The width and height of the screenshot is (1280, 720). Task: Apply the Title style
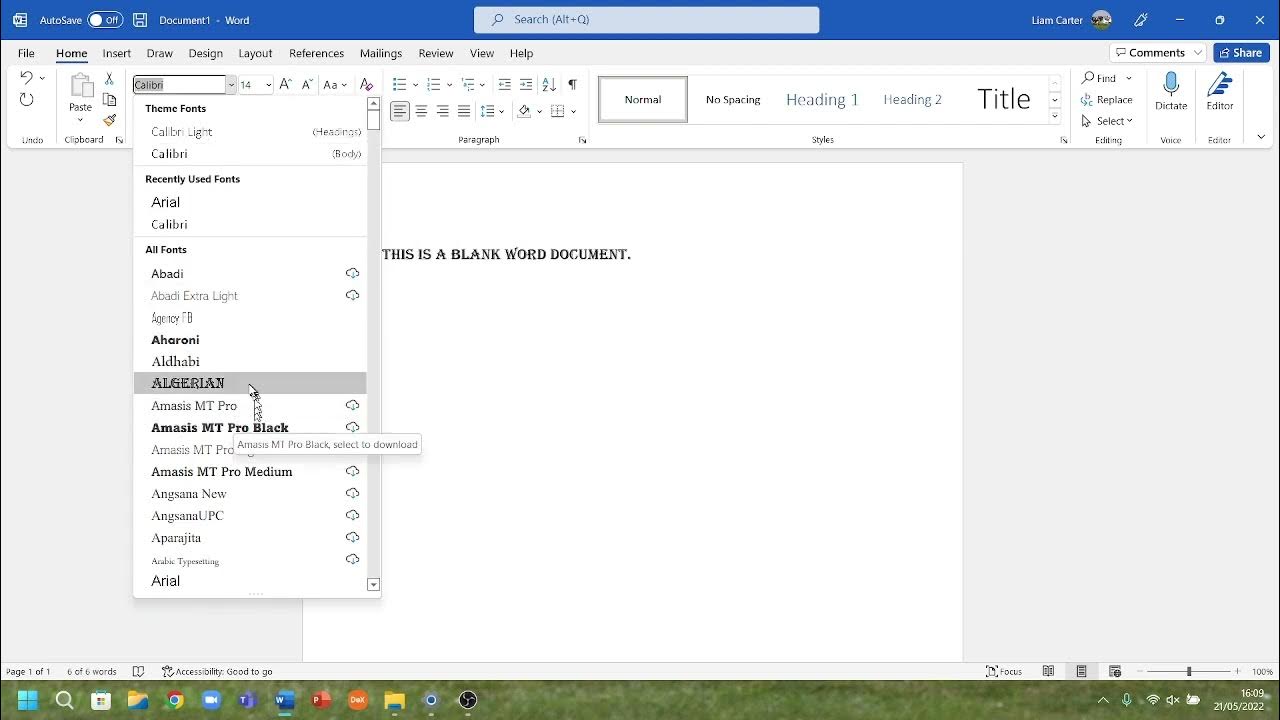pyautogui.click(x=1003, y=99)
